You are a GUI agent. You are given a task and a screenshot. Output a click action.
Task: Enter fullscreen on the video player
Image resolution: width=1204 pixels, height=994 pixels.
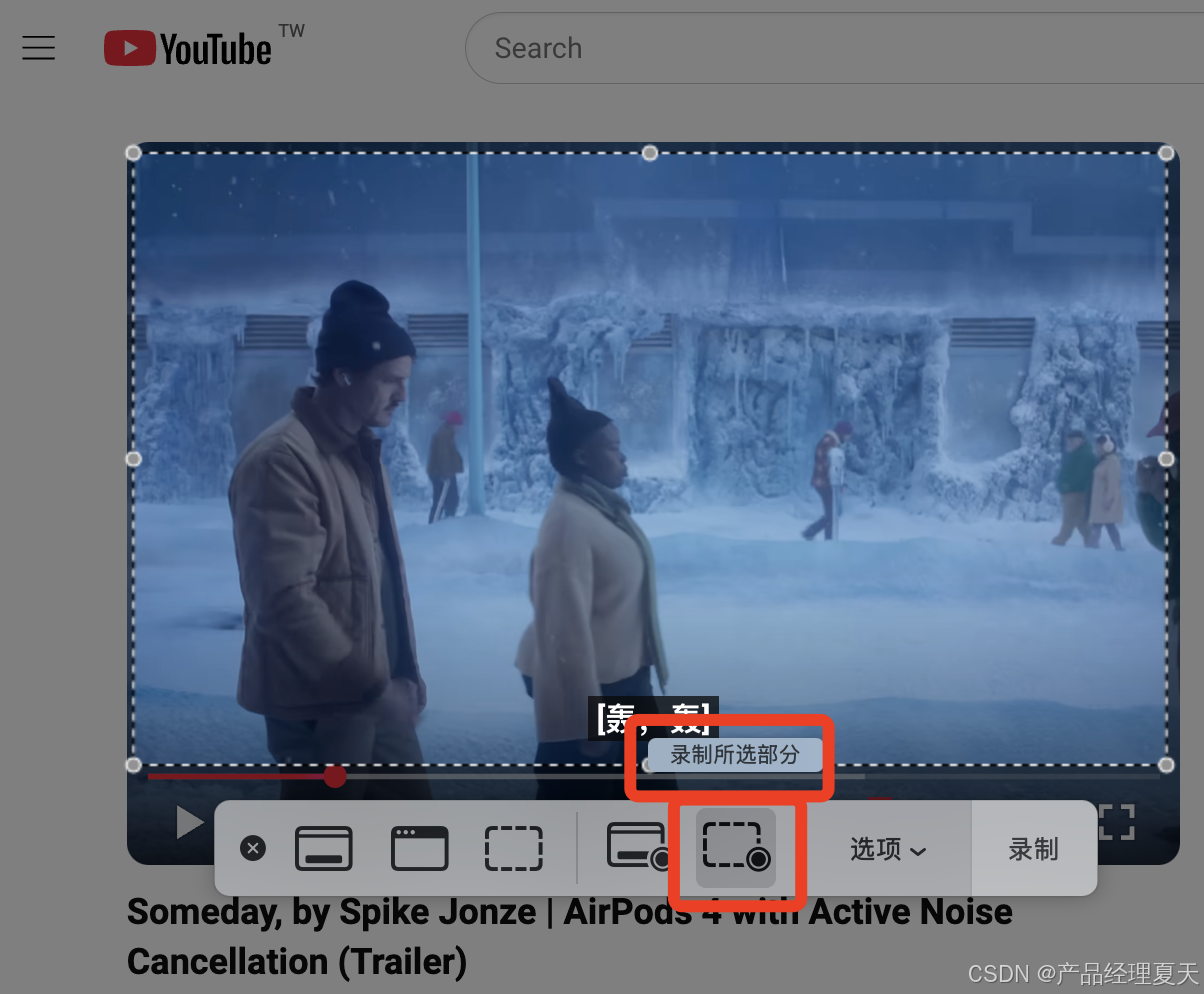[1117, 822]
